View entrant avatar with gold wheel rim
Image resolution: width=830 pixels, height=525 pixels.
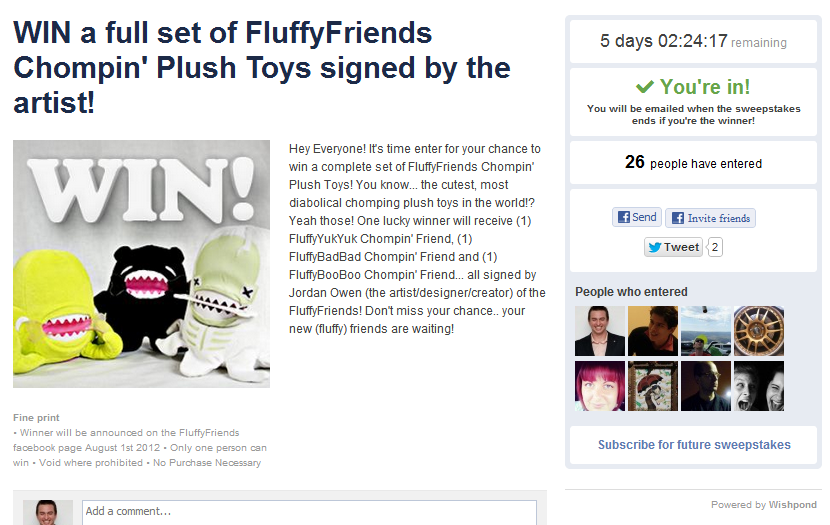(x=759, y=331)
